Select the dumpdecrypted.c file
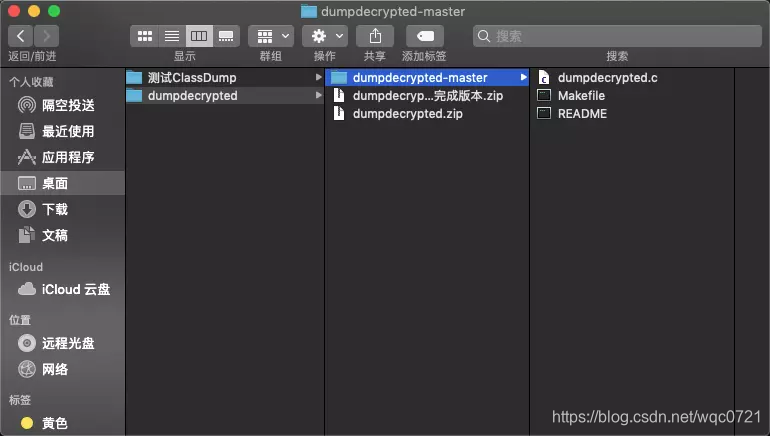The image size is (770, 436). tap(632, 78)
